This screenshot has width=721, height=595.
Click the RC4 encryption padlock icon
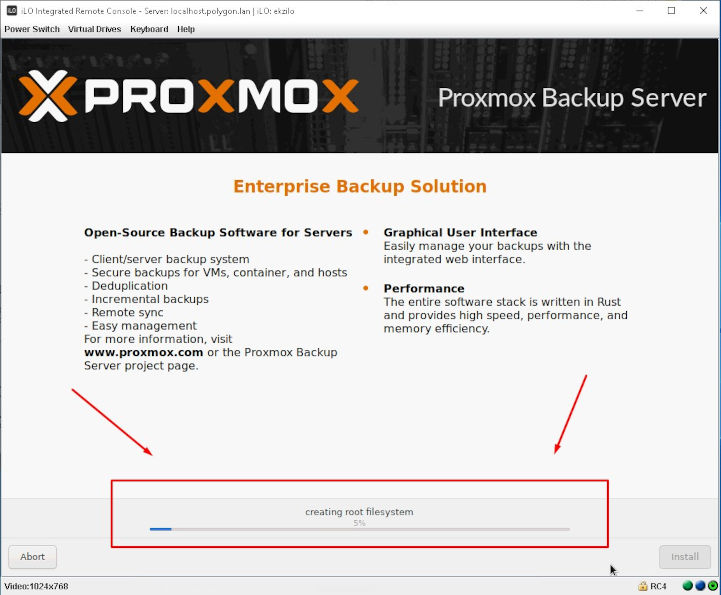click(643, 586)
